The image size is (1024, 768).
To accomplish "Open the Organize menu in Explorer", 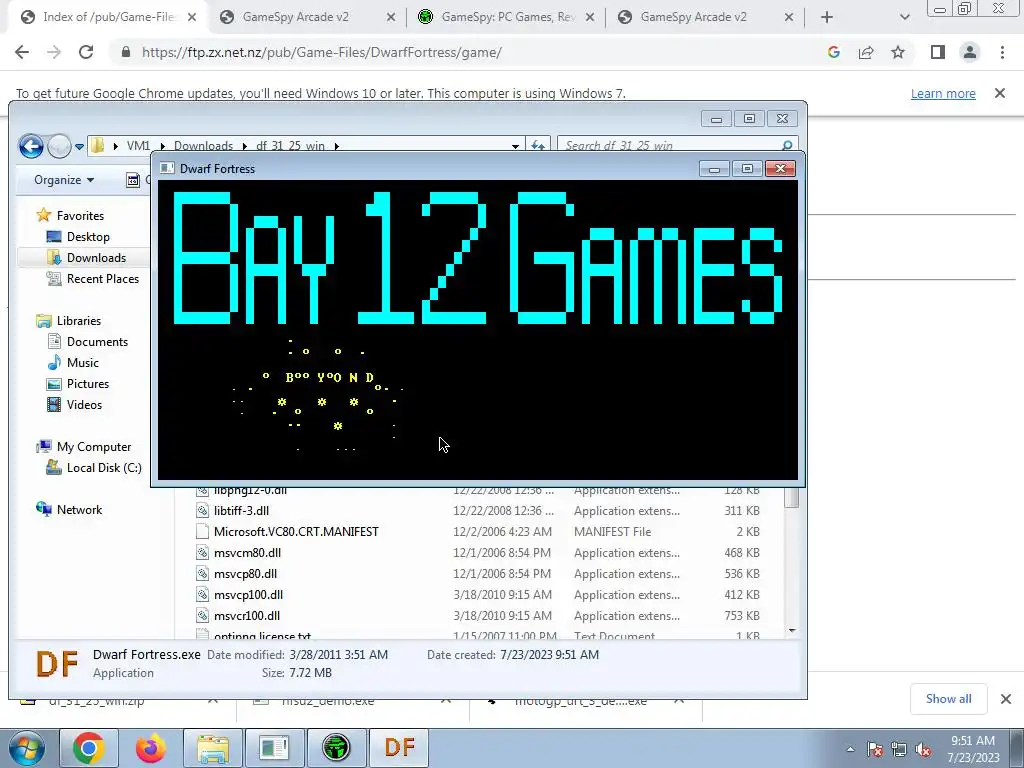I will pos(64,180).
